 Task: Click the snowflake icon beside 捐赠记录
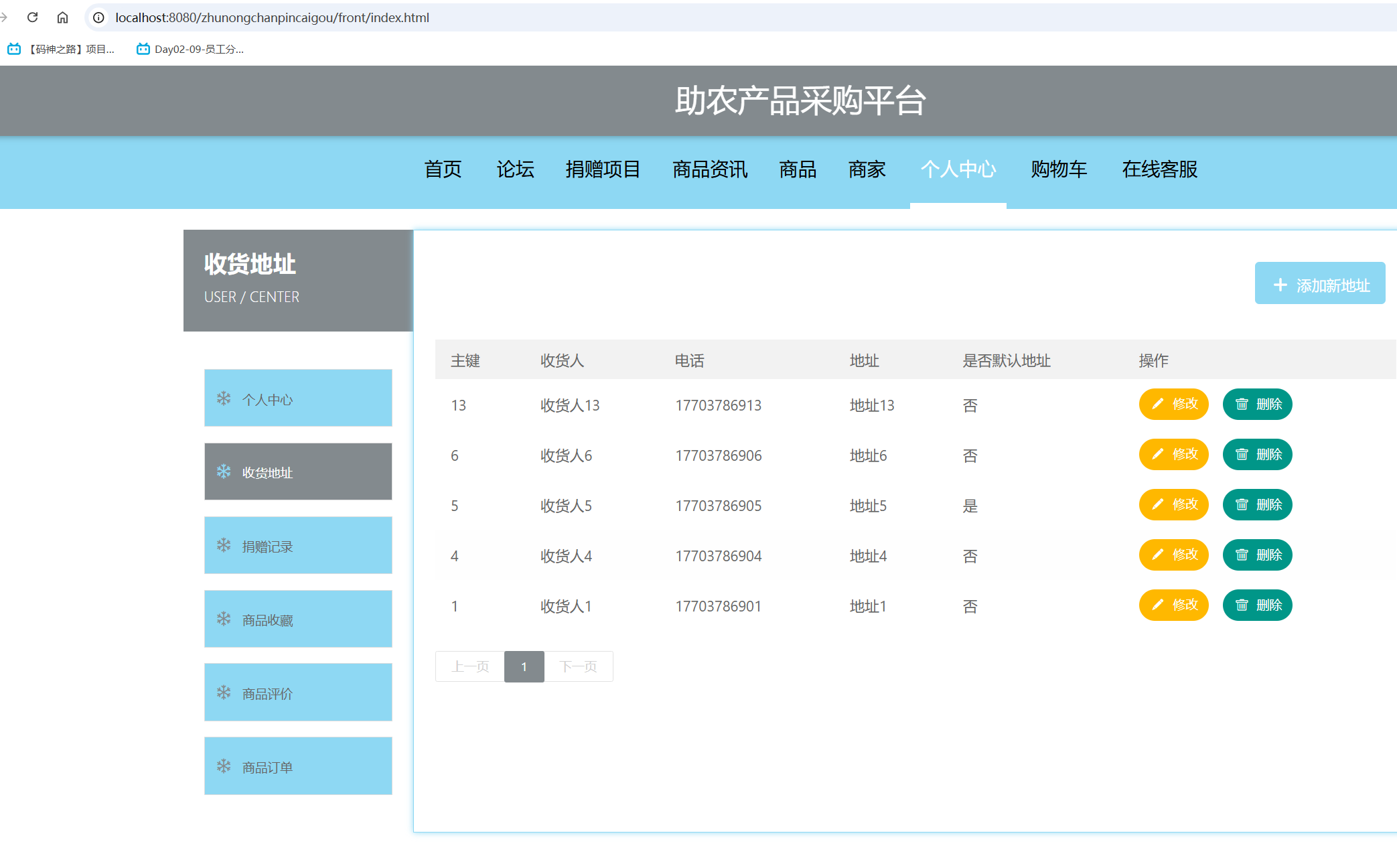point(224,545)
